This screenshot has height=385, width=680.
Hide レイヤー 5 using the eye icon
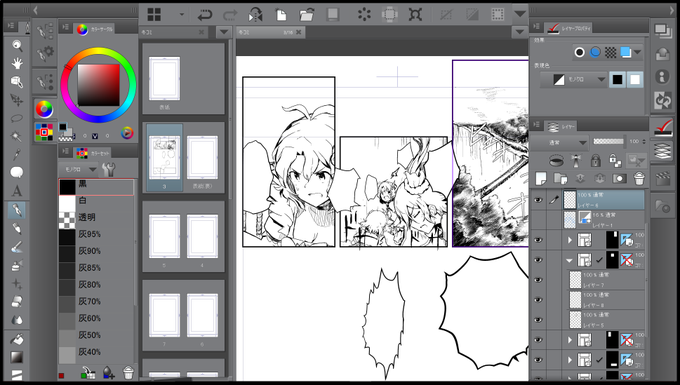pyautogui.click(x=538, y=320)
